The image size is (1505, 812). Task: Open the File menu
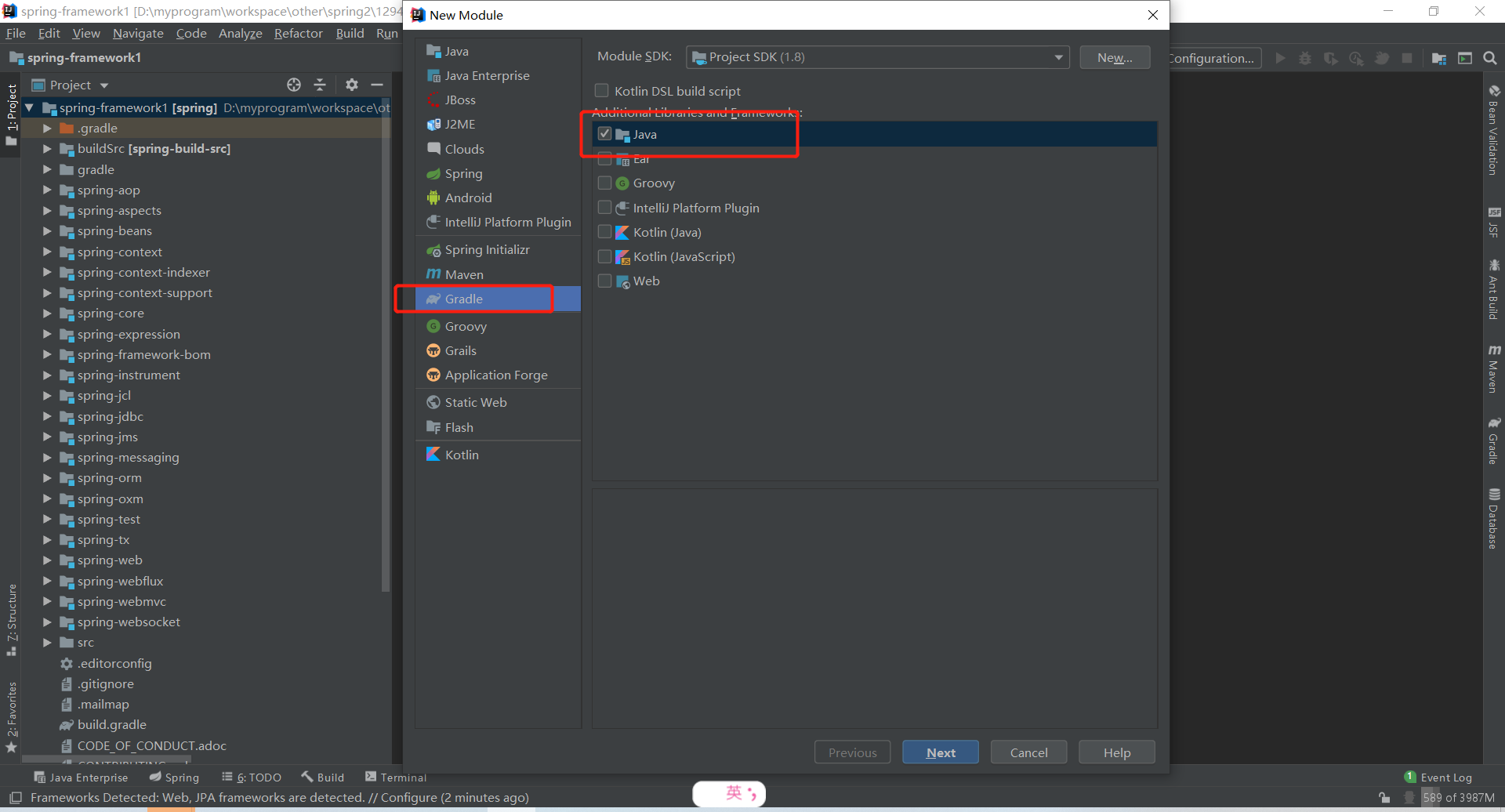16,33
